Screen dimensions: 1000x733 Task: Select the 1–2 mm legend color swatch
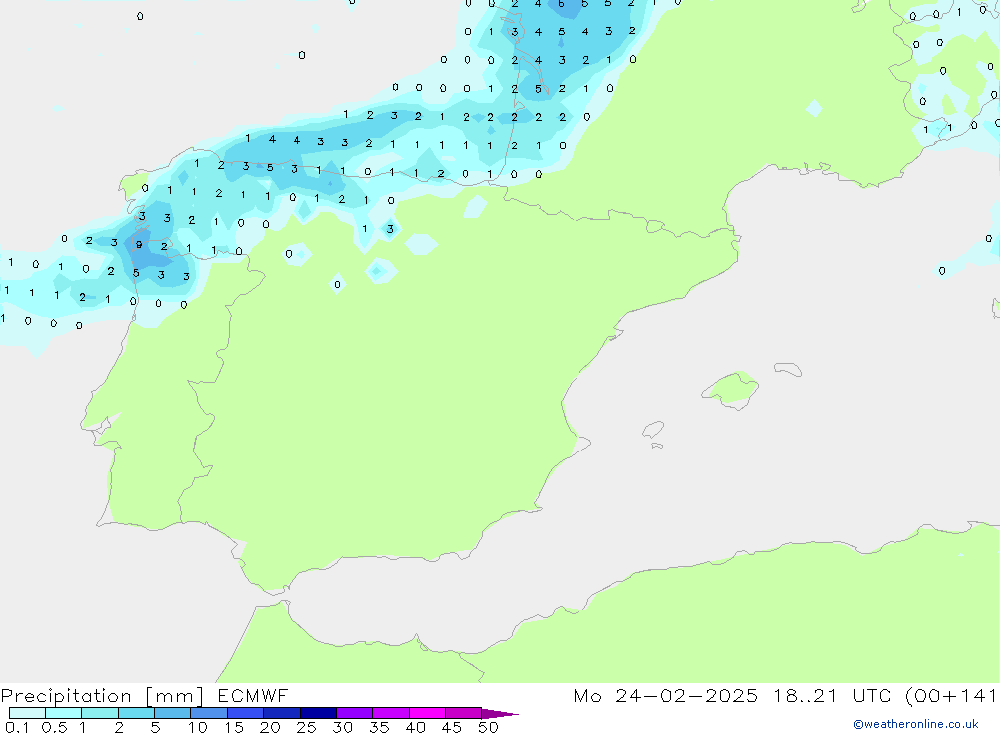(100, 713)
